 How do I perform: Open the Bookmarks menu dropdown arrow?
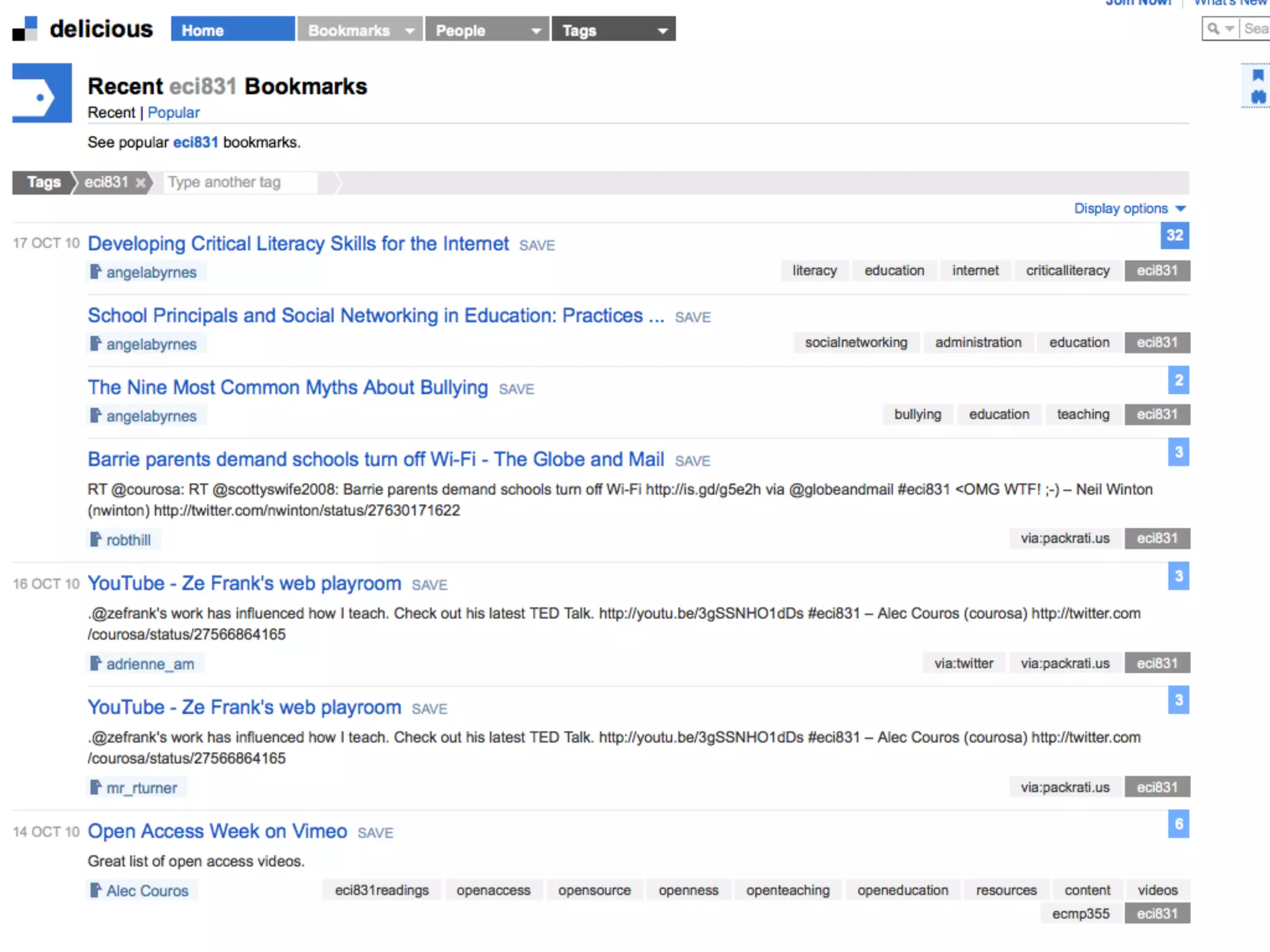coord(409,30)
